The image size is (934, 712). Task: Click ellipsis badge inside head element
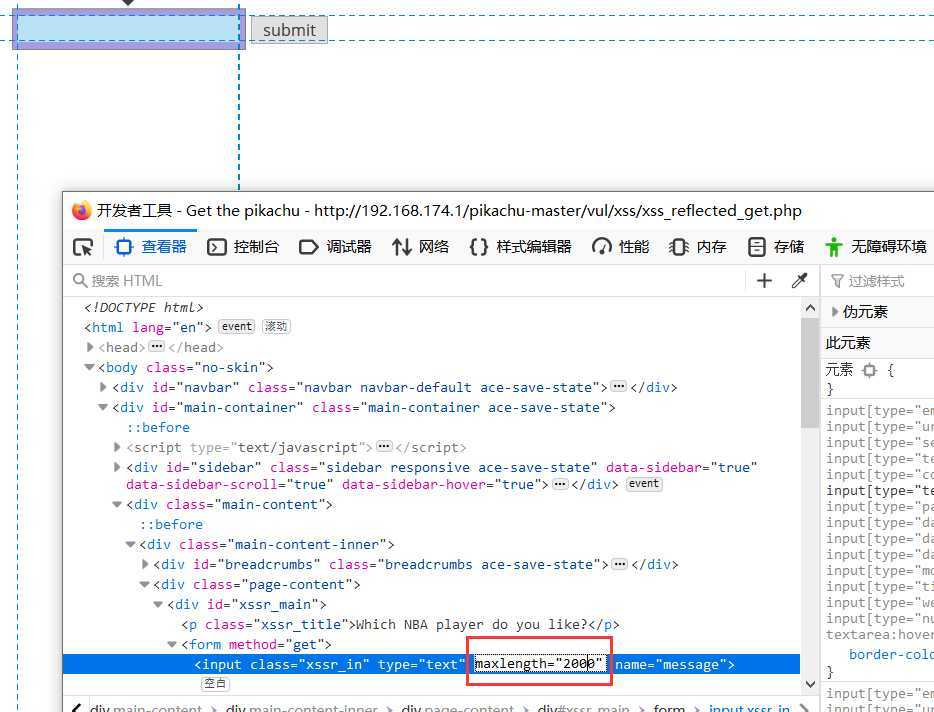tap(156, 346)
